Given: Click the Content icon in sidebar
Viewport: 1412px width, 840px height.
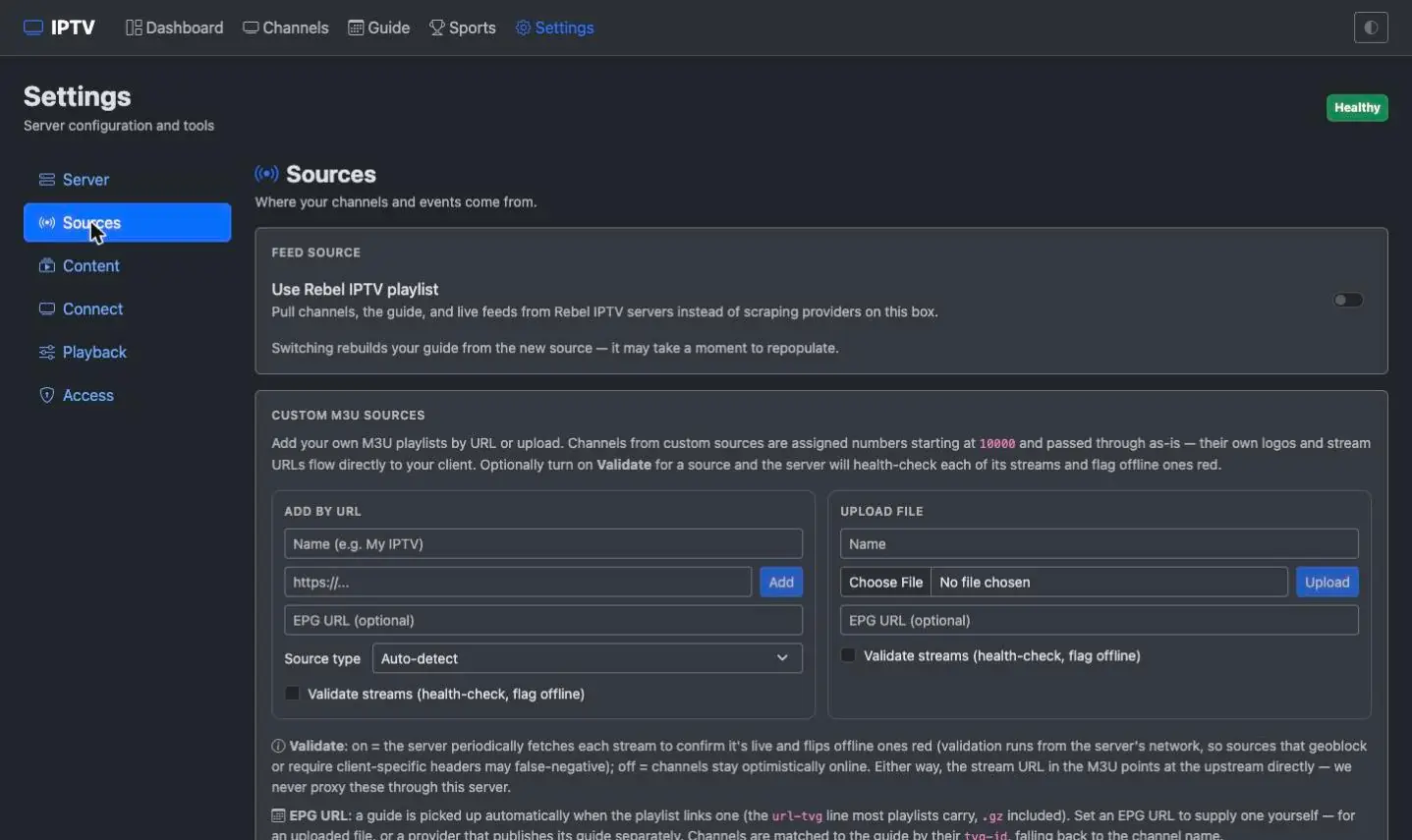Looking at the screenshot, I should pos(46,265).
